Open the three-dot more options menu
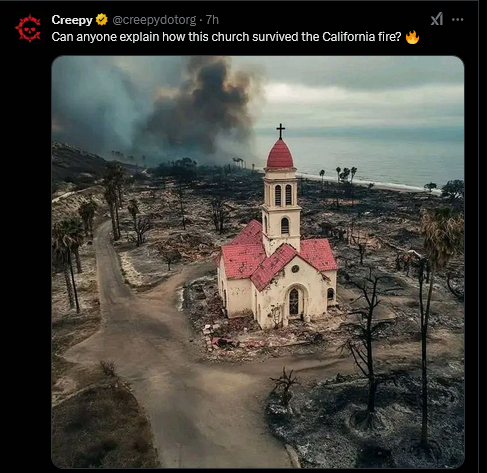The image size is (487, 473). [x=457, y=20]
